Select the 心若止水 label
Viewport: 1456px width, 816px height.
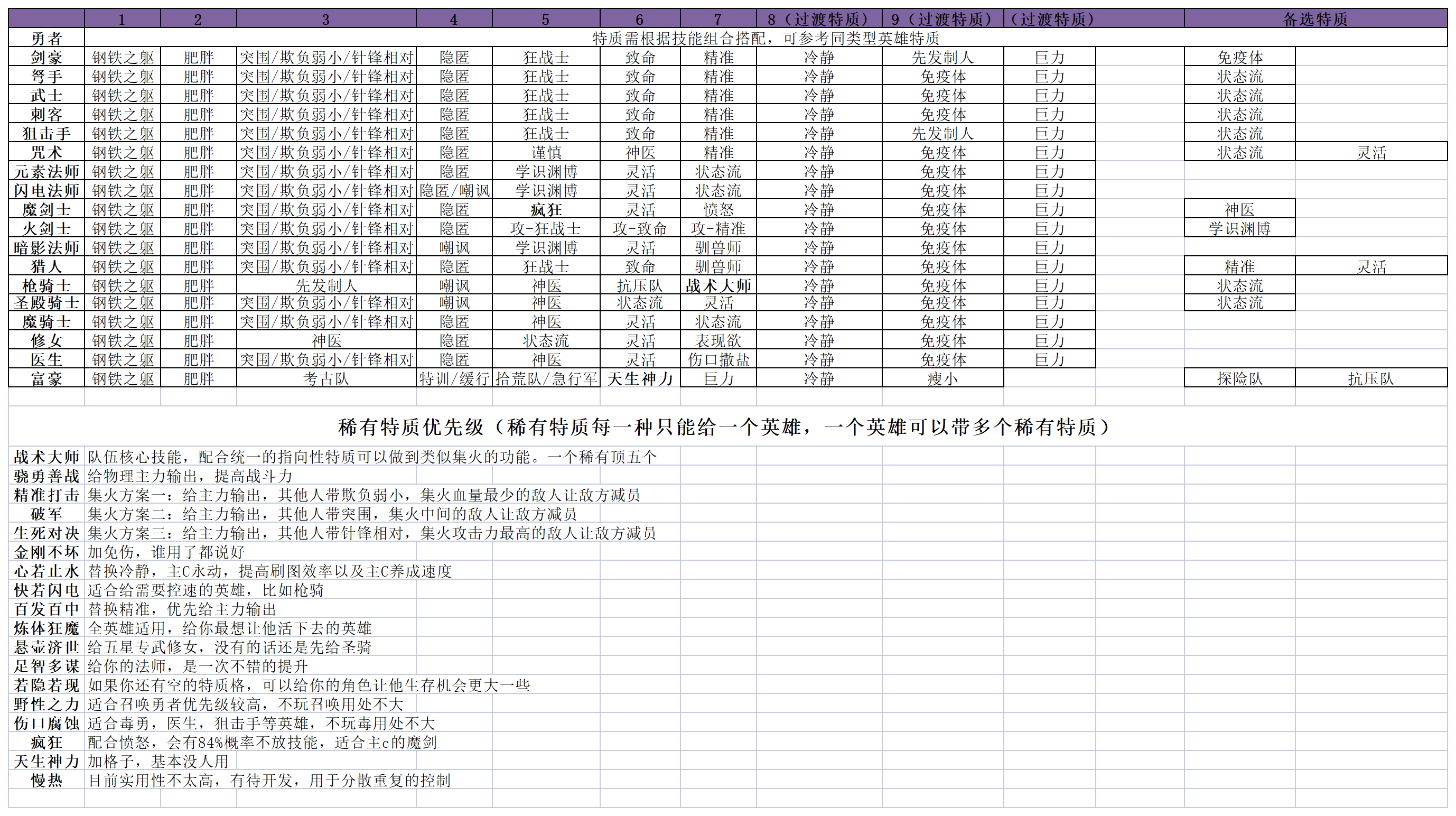point(46,571)
